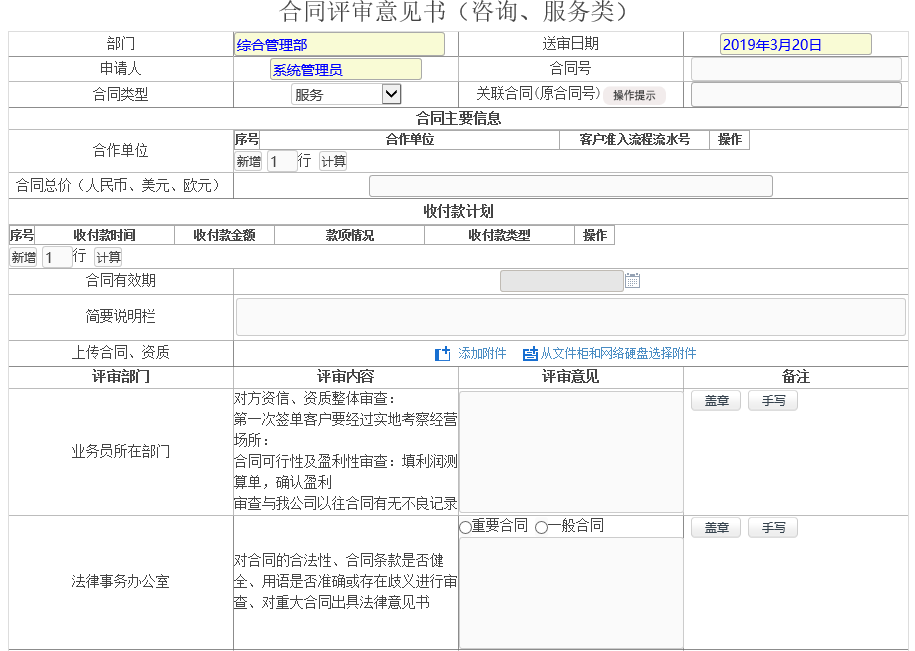Click 盖章 button for 业务员所在部门
Image resolution: width=915 pixels, height=651 pixels.
716,400
